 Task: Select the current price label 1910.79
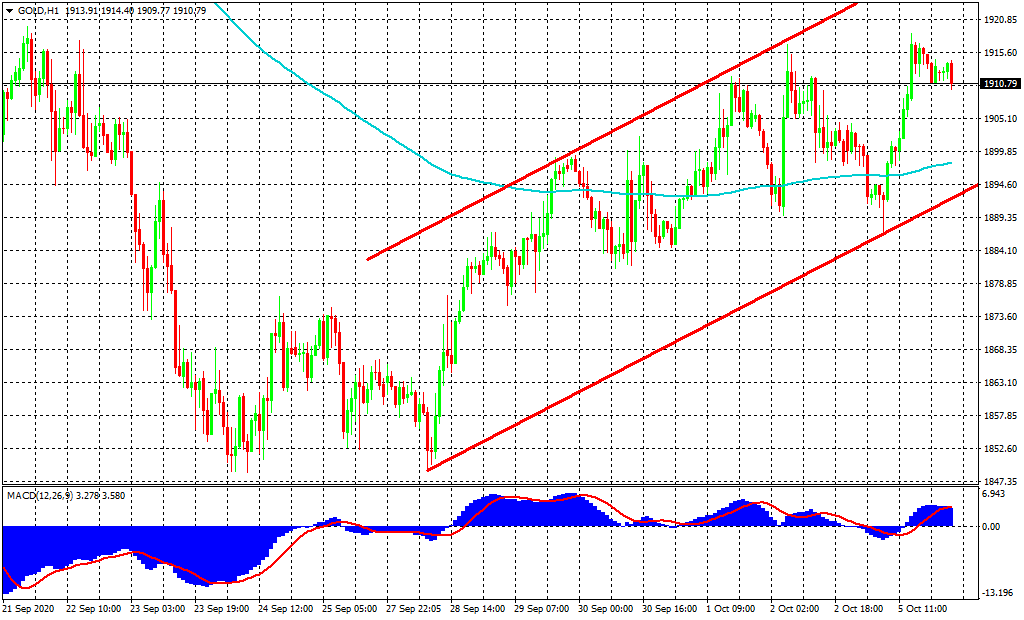pyautogui.click(x=1000, y=84)
